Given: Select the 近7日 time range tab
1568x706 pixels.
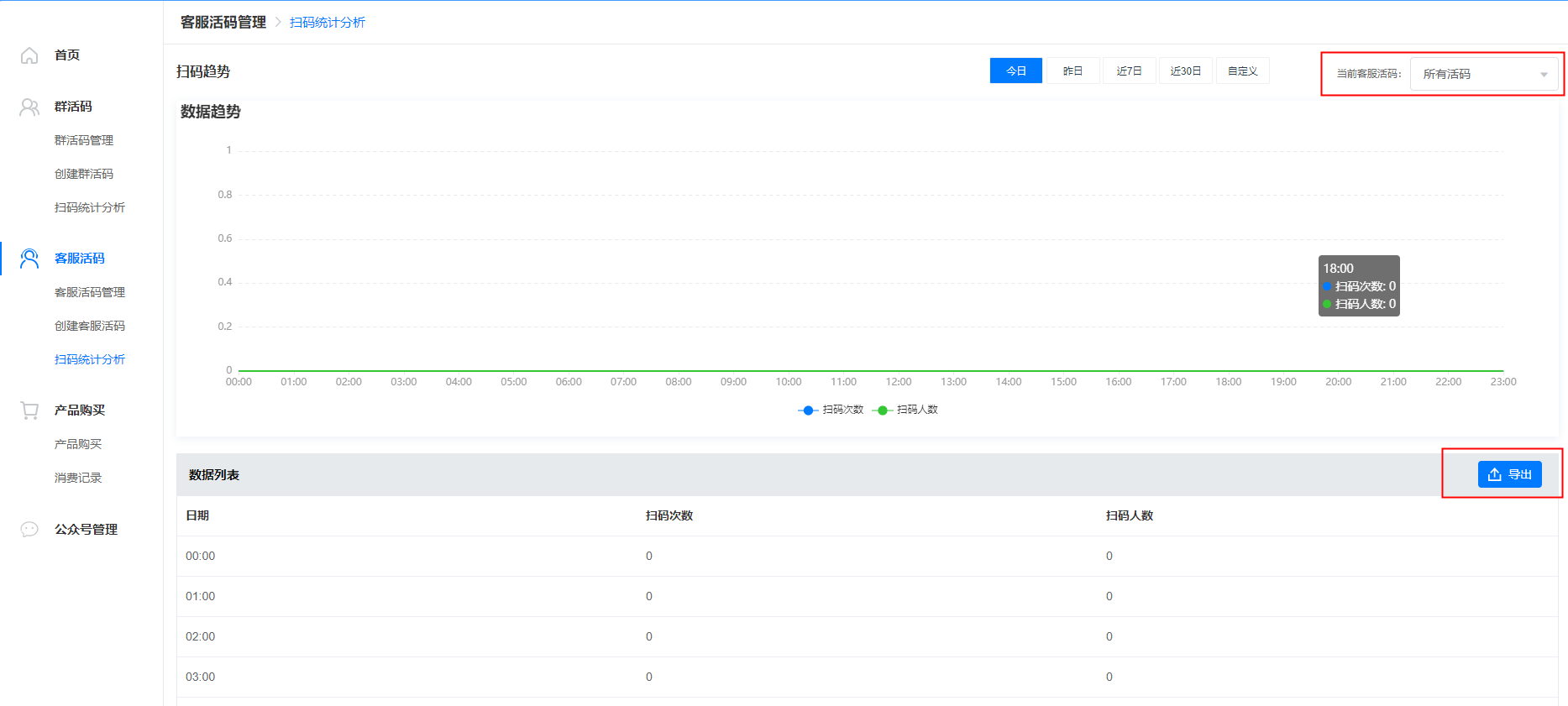Looking at the screenshot, I should (x=1129, y=71).
